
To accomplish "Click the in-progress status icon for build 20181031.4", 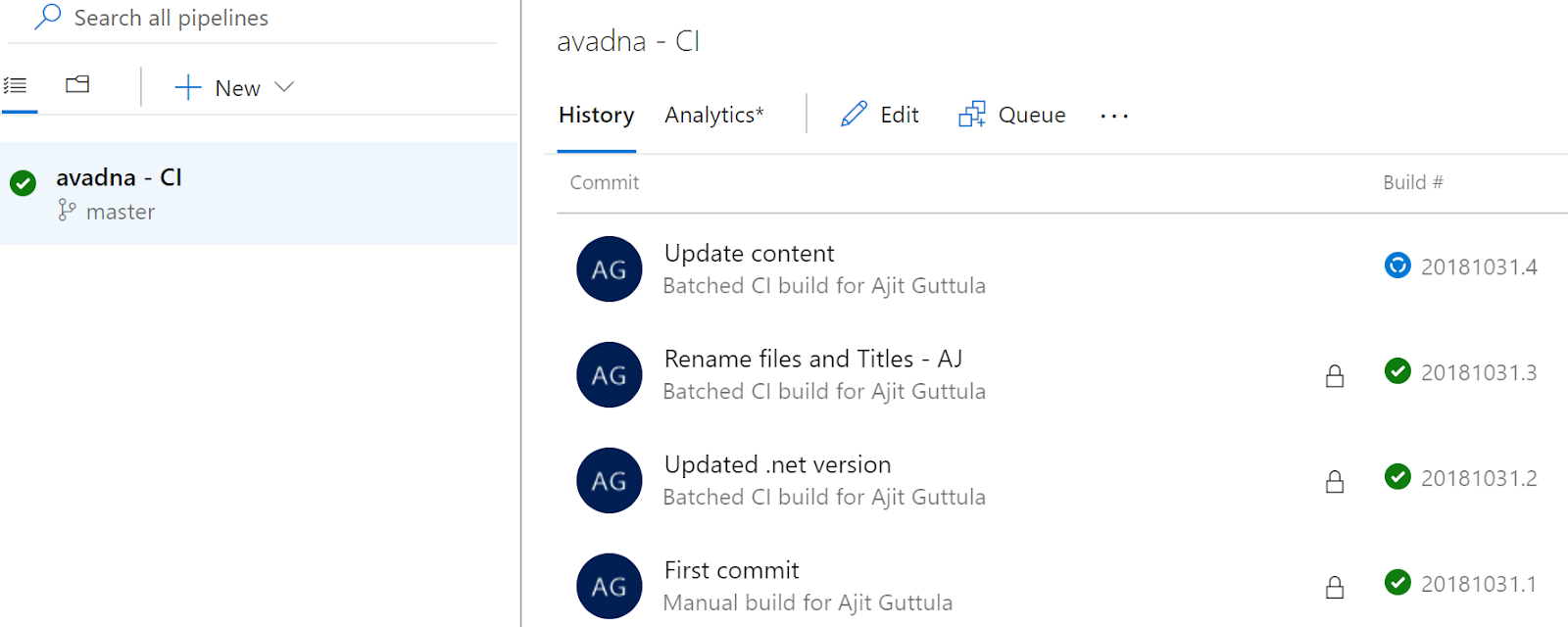I will tap(1397, 265).
